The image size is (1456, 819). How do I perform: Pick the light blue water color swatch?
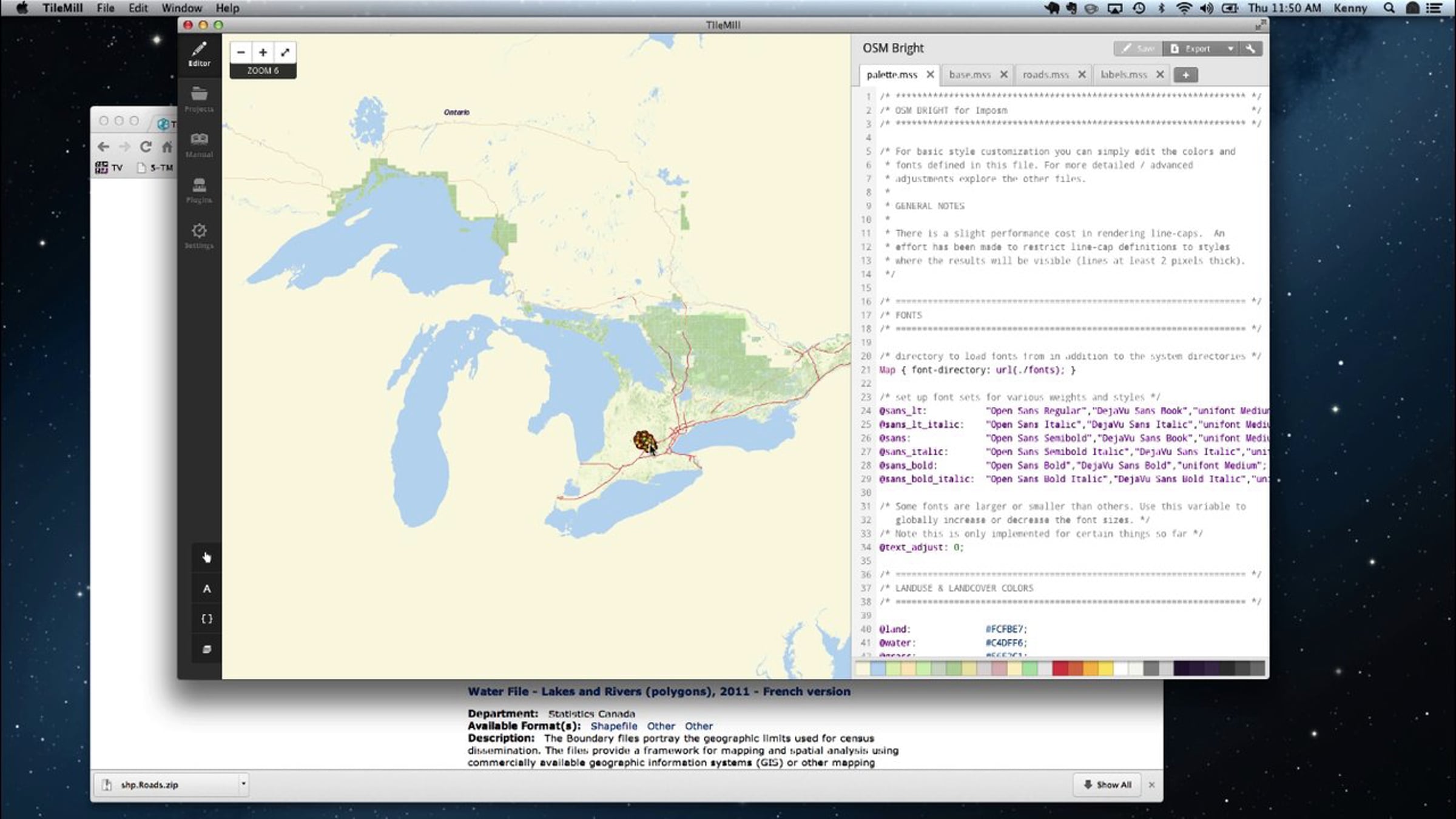tap(878, 669)
